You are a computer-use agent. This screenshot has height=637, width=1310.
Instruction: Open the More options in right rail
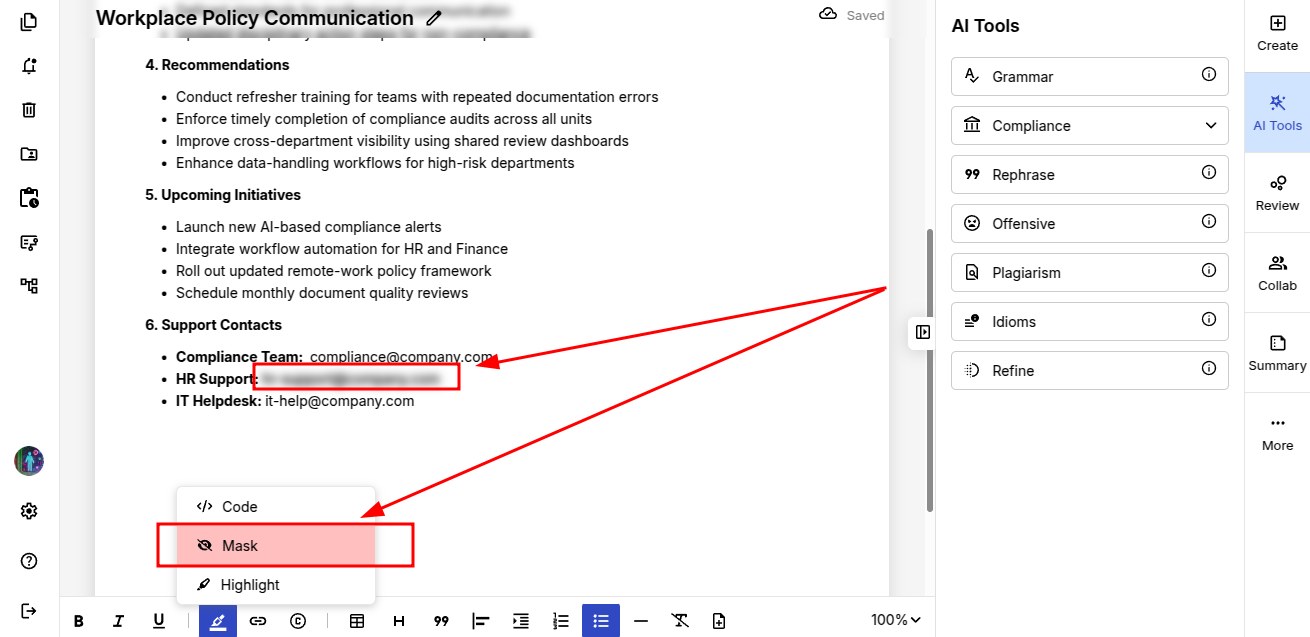[1277, 433]
